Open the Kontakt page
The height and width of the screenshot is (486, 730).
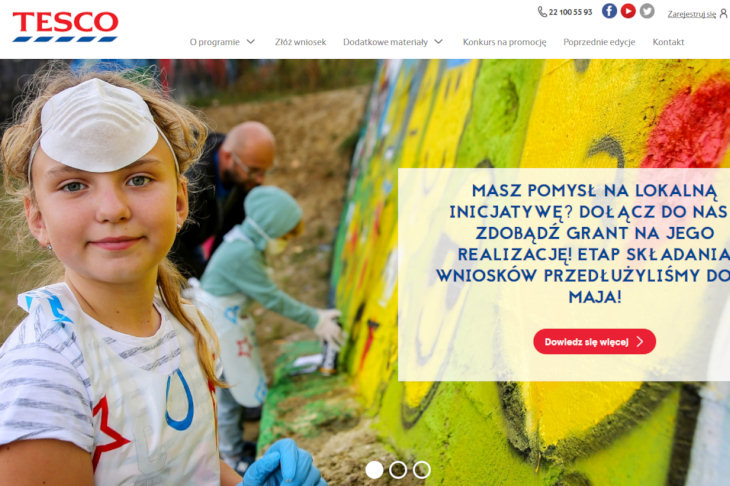[668, 42]
